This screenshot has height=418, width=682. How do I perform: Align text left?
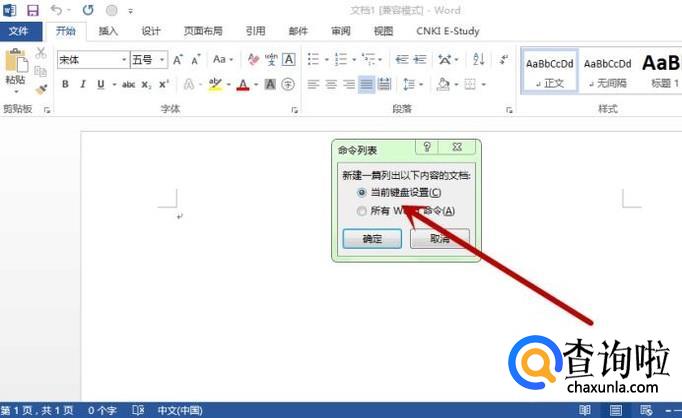click(313, 84)
